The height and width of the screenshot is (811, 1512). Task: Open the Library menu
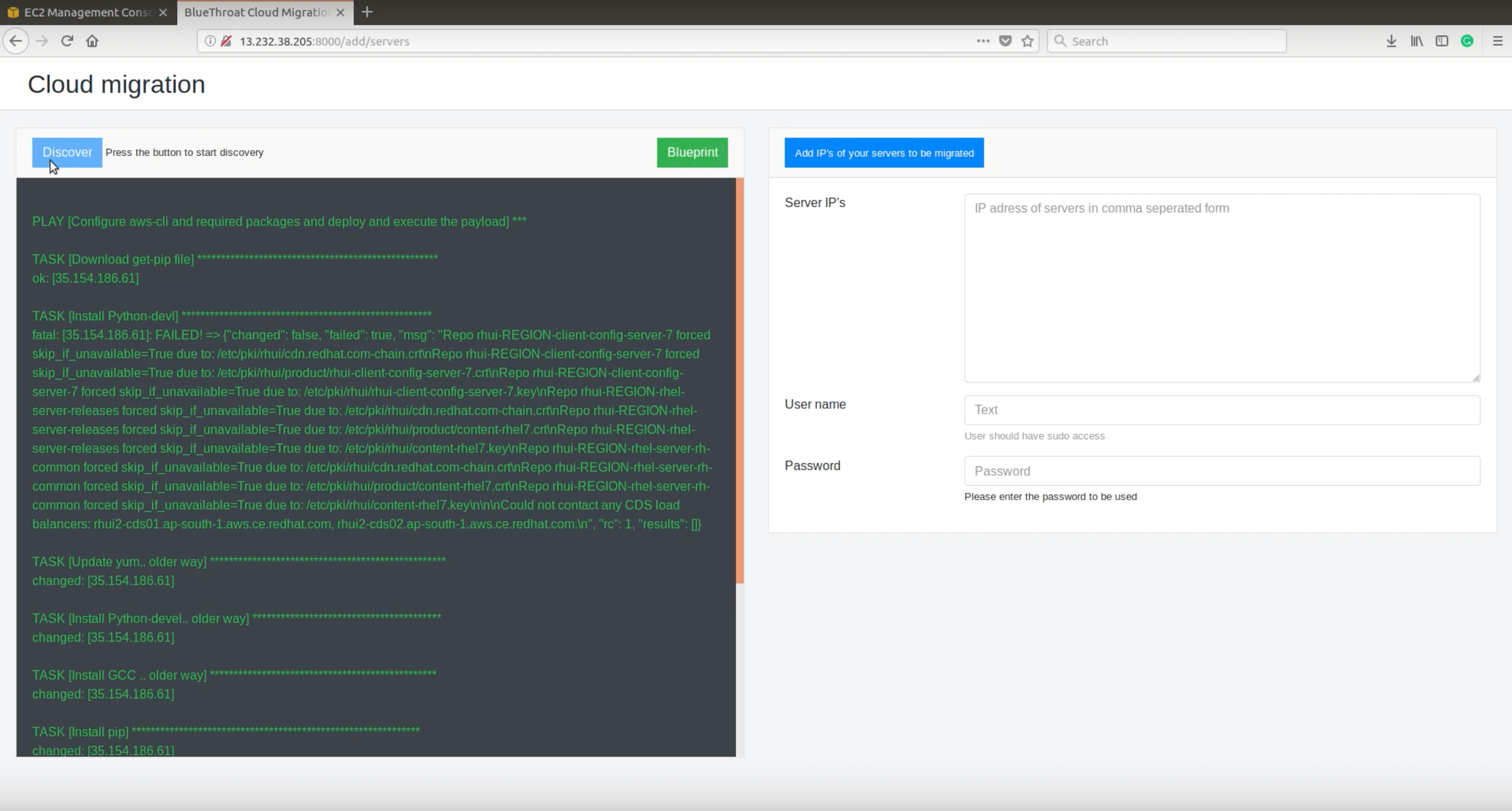[1417, 41]
